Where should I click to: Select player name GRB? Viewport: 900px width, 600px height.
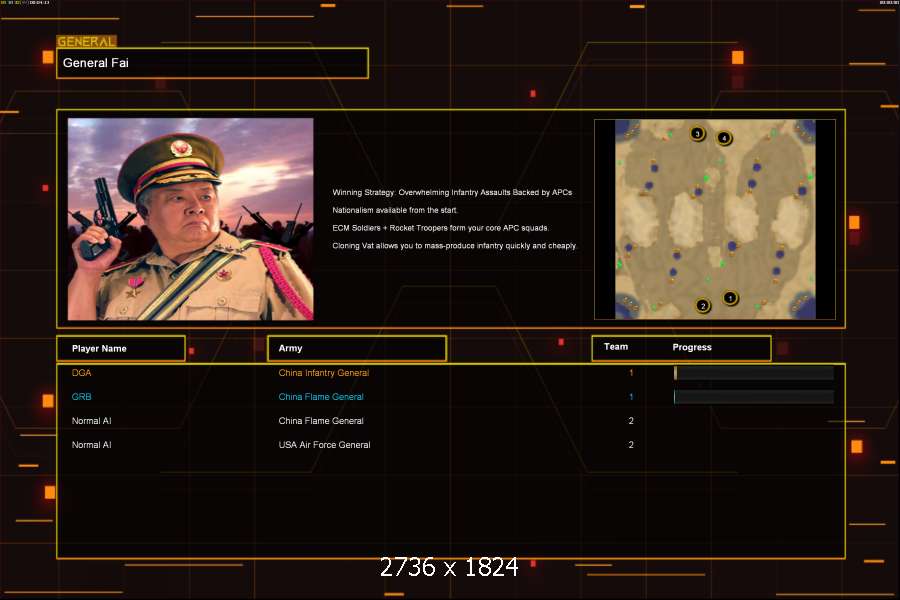coord(82,397)
